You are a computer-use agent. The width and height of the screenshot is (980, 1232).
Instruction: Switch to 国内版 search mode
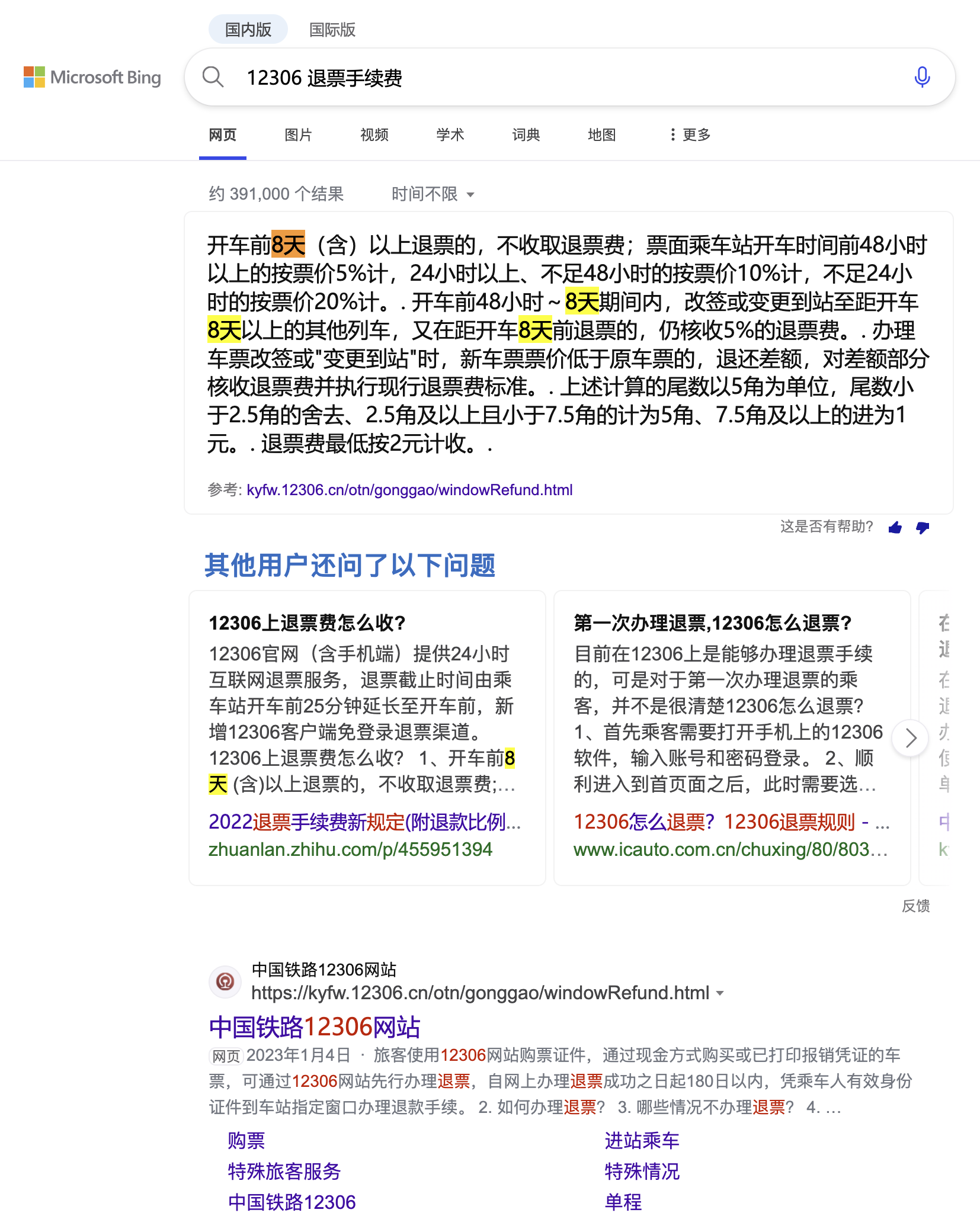(x=248, y=30)
